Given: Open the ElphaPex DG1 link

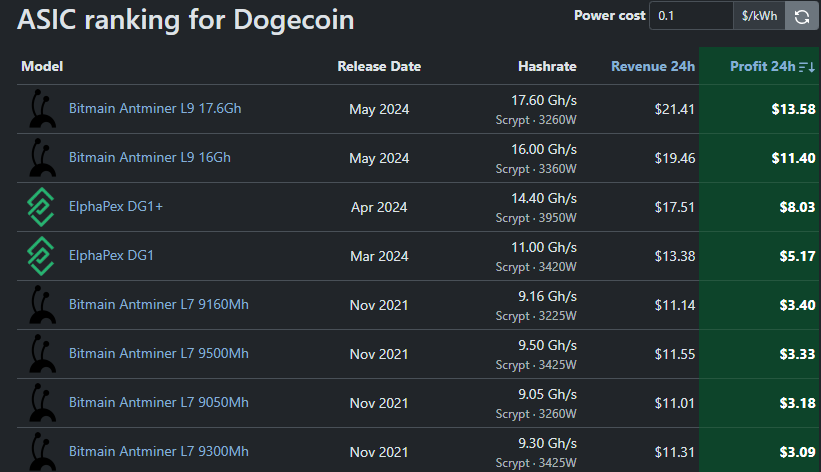Looking at the screenshot, I should coord(111,256).
